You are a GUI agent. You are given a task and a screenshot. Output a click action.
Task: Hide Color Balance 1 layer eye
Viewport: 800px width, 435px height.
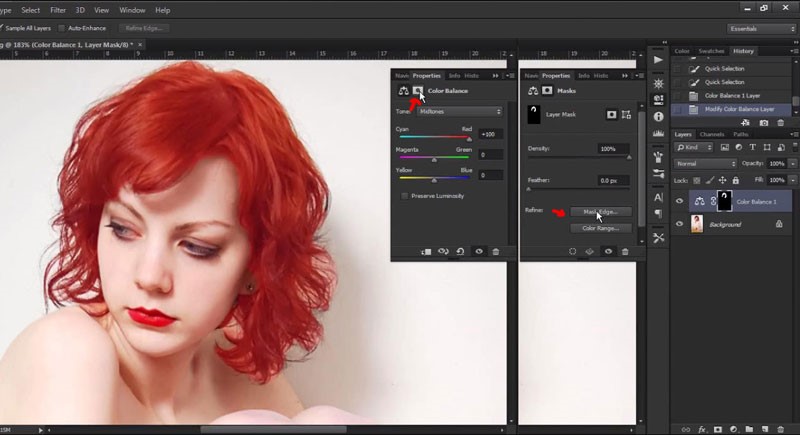pyautogui.click(x=679, y=201)
